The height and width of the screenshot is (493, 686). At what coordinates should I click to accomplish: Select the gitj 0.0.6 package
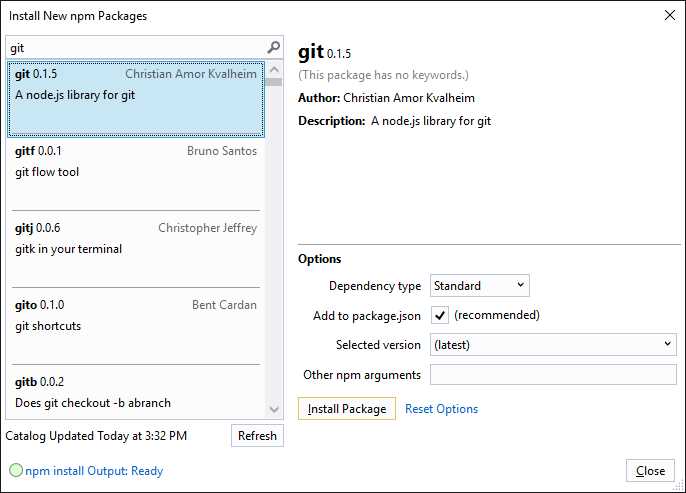tap(136, 252)
